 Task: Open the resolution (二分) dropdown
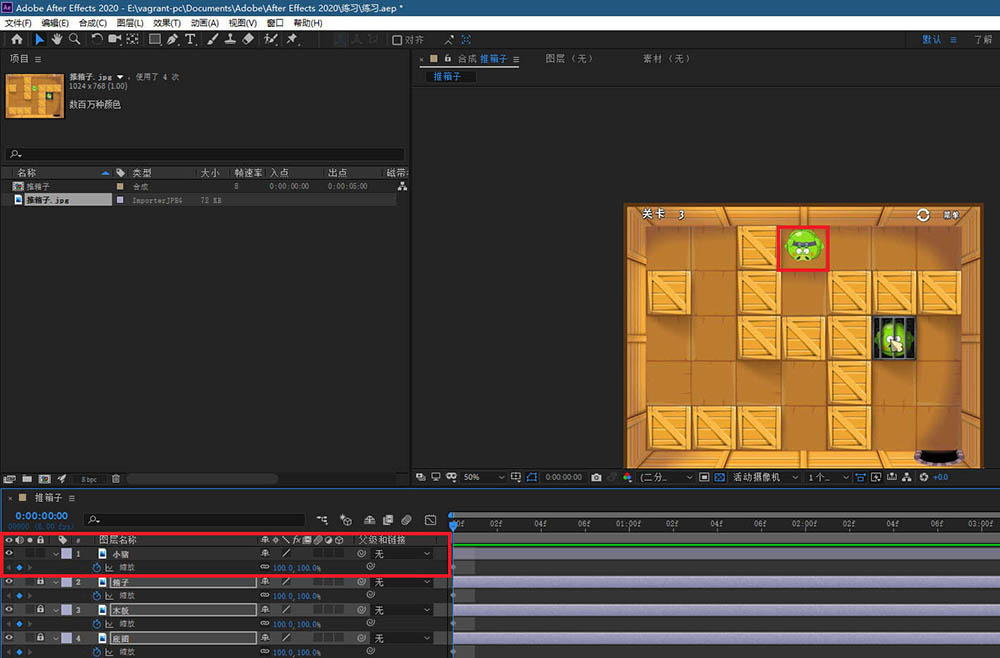tap(666, 477)
